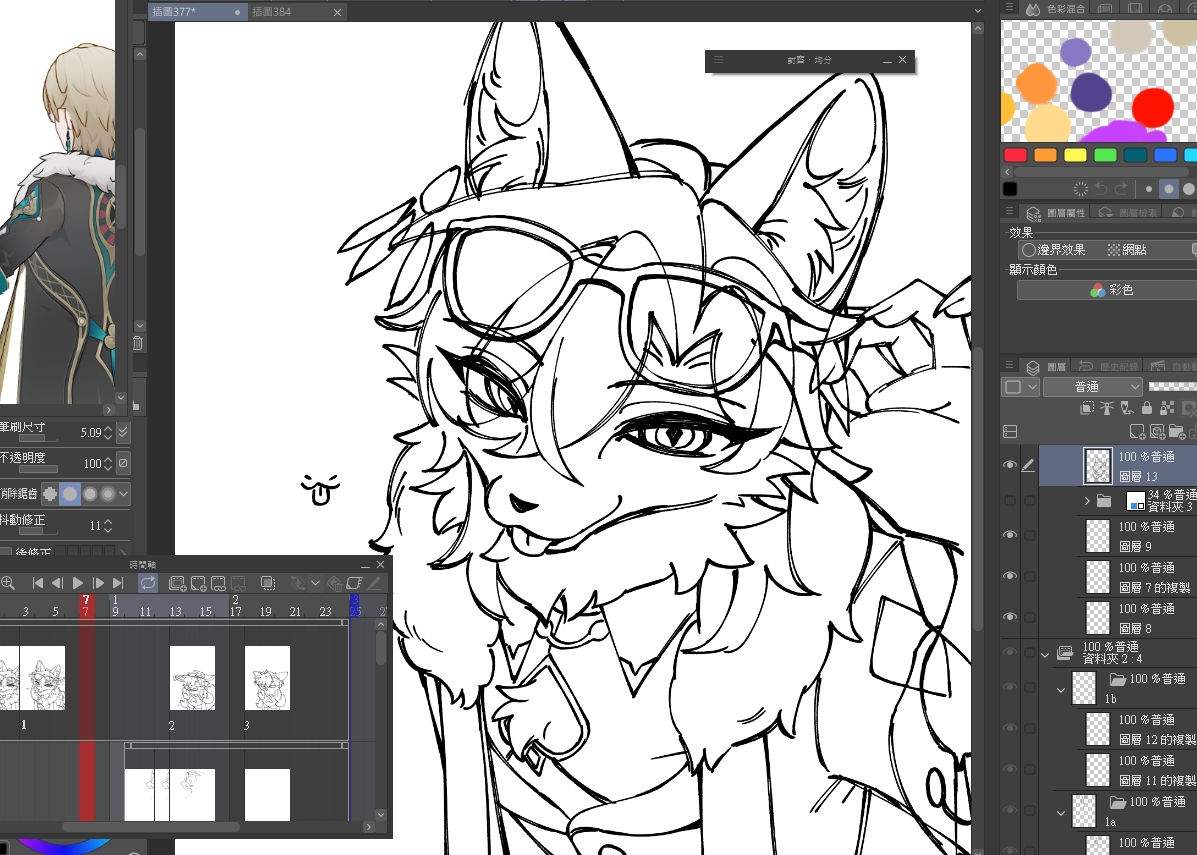This screenshot has height=855, width=1197.
Task: Switch to the 插圖384 canvas tab
Action: point(272,12)
